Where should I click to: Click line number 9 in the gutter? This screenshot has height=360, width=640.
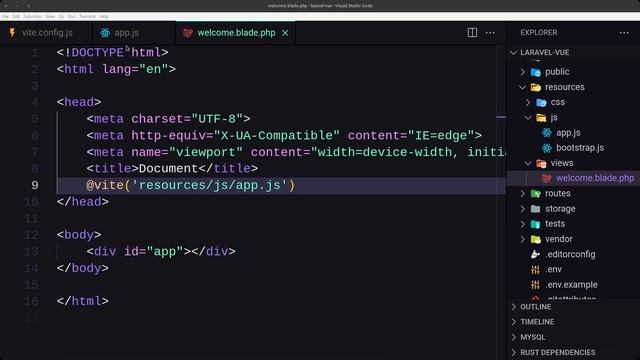pyautogui.click(x=35, y=185)
